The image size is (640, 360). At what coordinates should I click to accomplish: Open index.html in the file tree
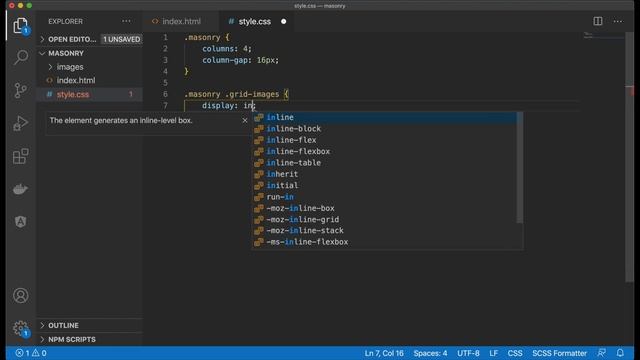76,80
